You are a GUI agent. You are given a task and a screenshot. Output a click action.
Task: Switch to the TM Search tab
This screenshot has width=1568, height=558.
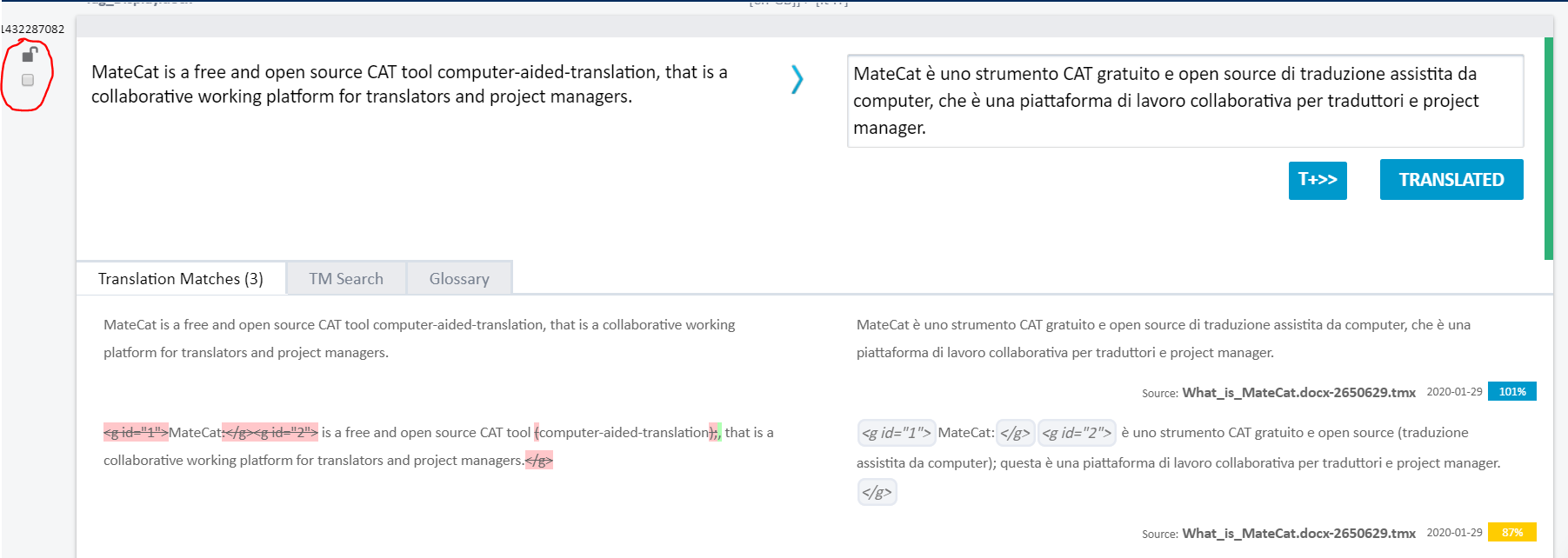345,279
